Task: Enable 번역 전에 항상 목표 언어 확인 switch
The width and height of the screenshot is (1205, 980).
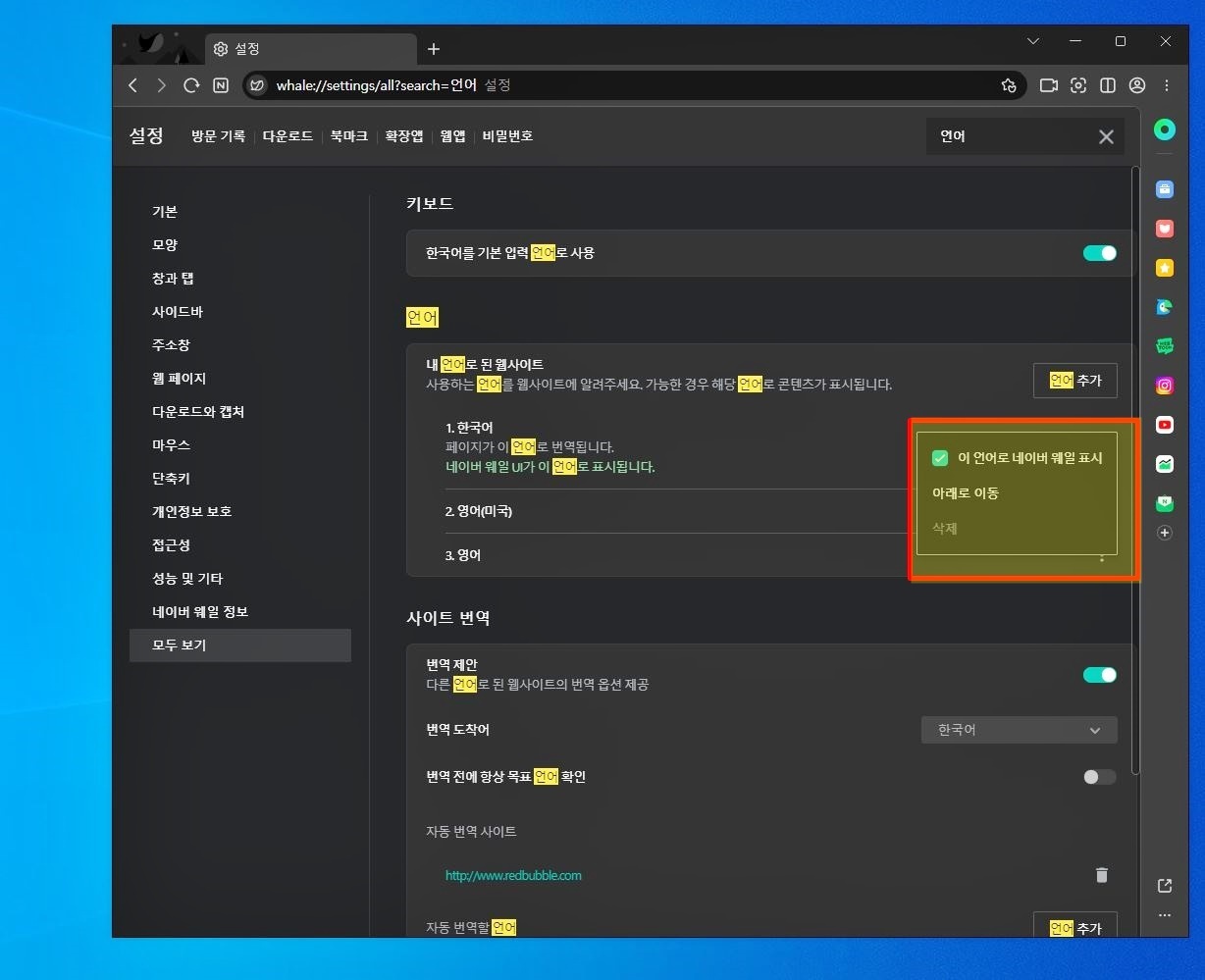Action: pyautogui.click(x=1099, y=777)
